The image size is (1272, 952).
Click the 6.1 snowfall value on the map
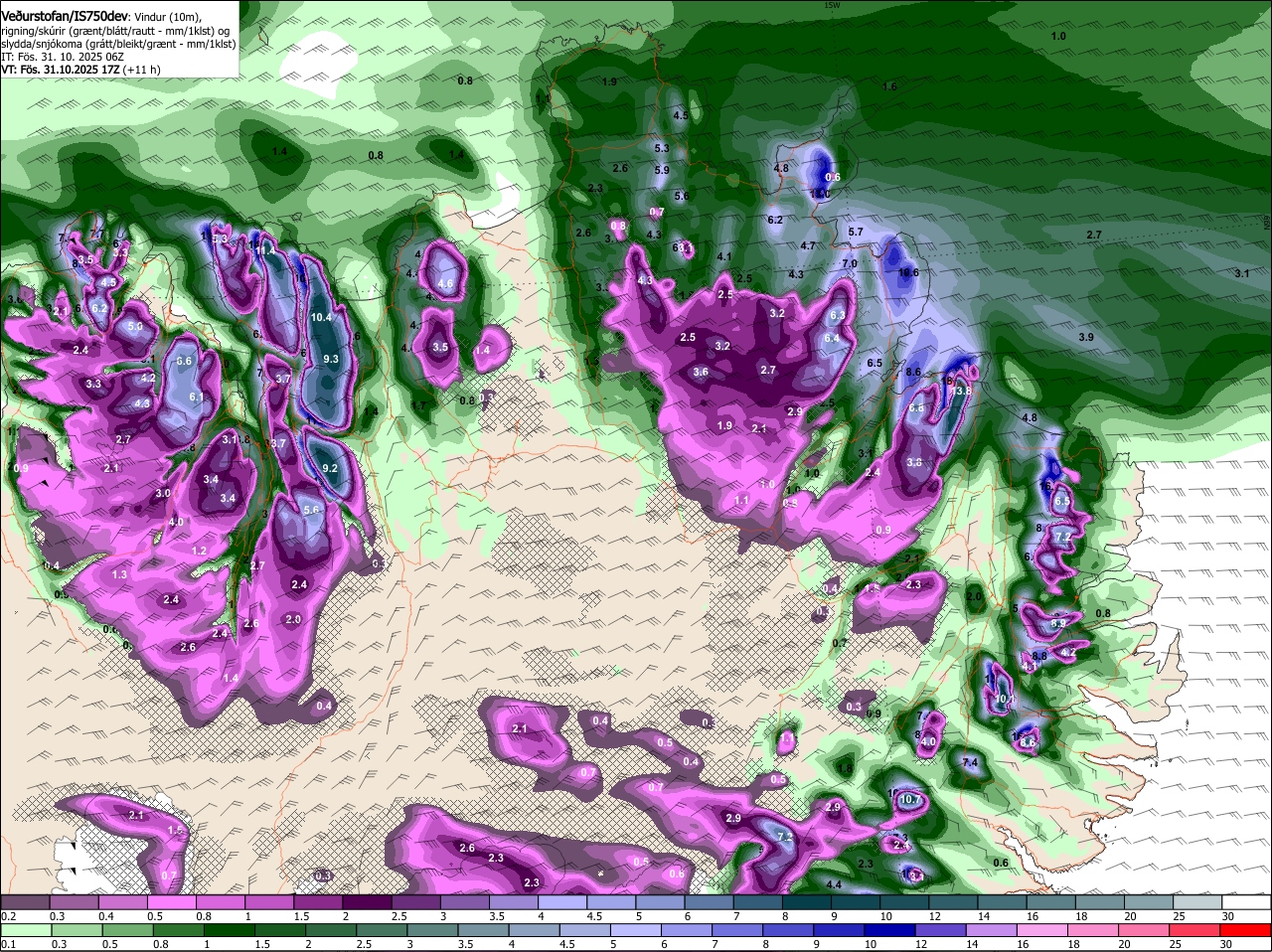(x=197, y=397)
